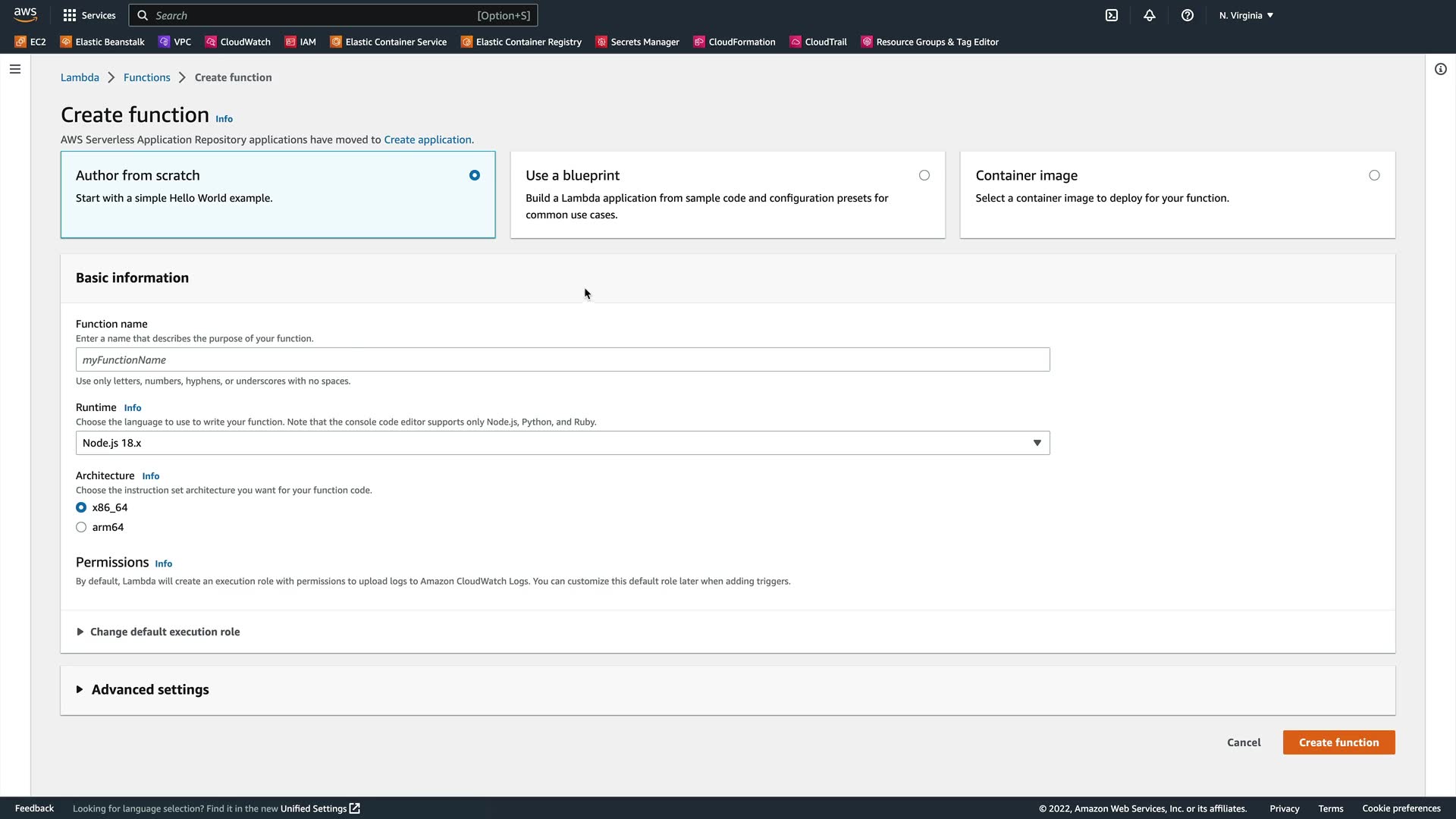Image resolution: width=1456 pixels, height=819 pixels.
Task: Select Use a blueprint option
Action: tap(924, 175)
